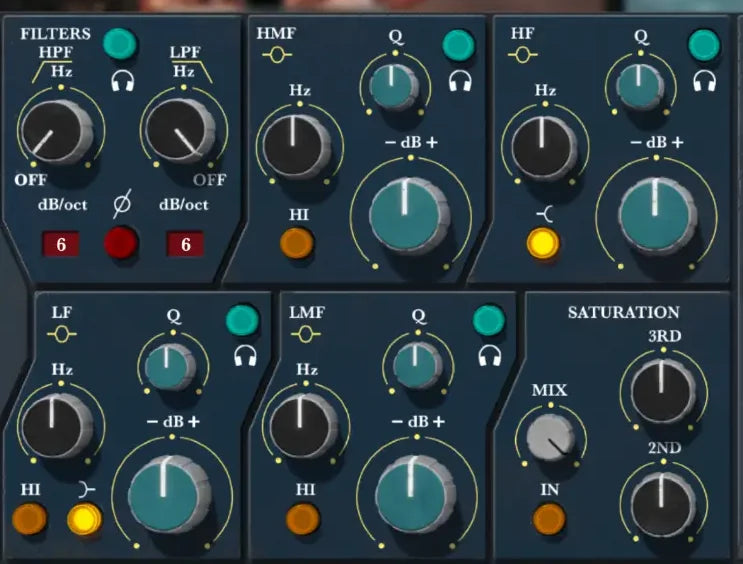Toggle the LF HI range button

pyautogui.click(x=29, y=519)
